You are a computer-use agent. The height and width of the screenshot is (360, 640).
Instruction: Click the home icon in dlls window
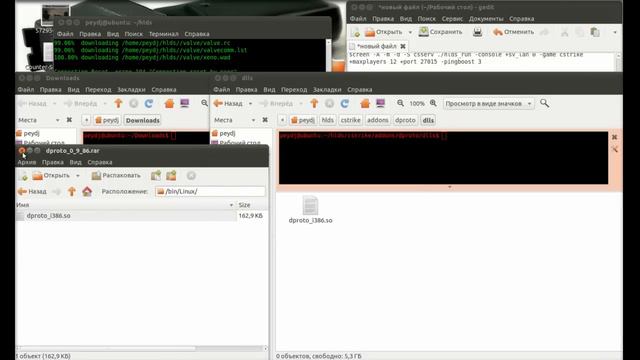click(x=365, y=104)
